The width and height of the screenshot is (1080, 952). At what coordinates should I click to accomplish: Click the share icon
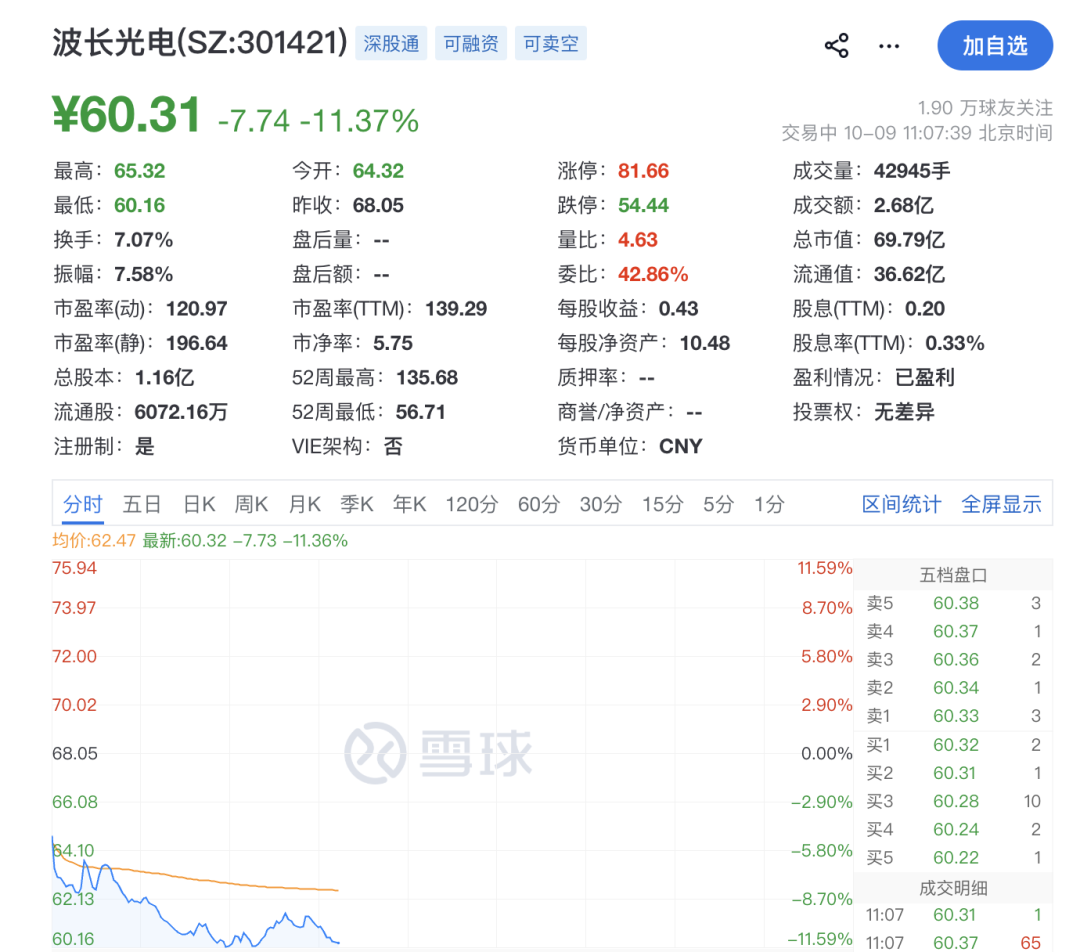coord(836,45)
